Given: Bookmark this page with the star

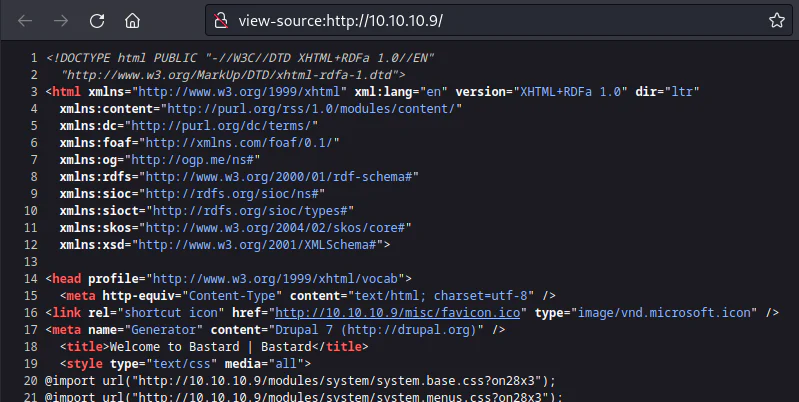Looking at the screenshot, I should pos(777,20).
